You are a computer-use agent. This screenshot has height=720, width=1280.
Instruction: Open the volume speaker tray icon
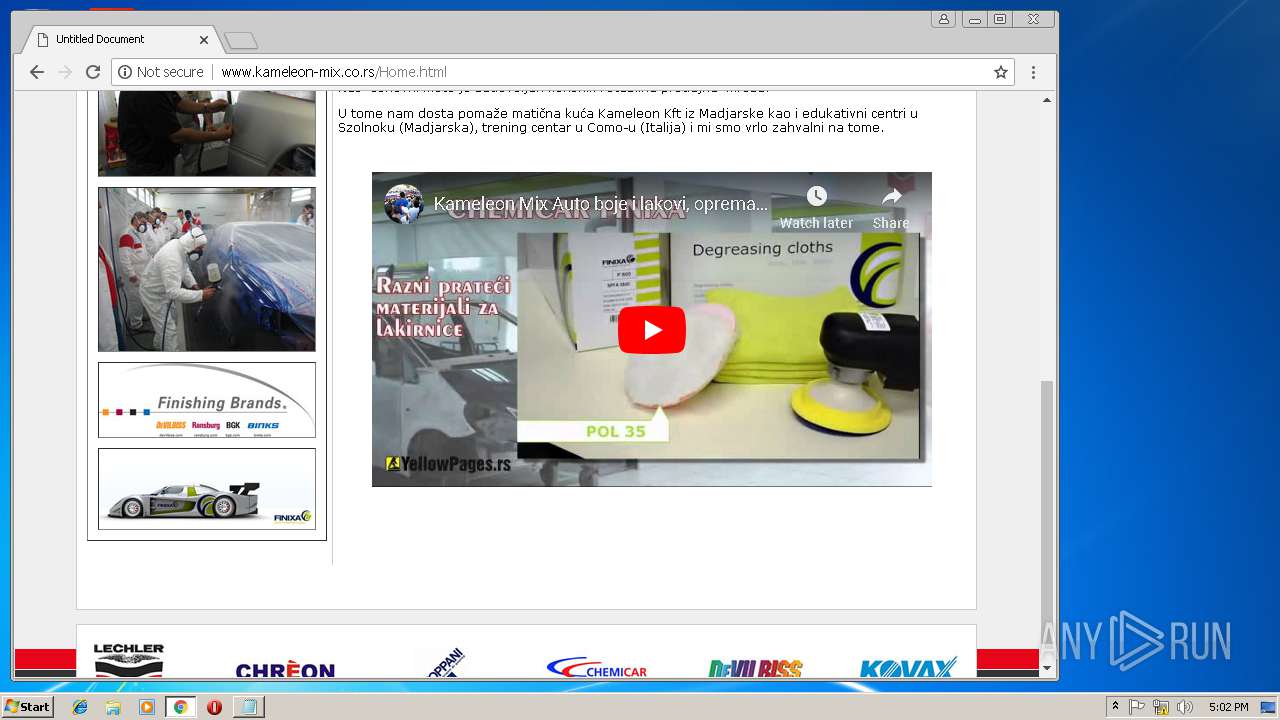tap(1185, 707)
